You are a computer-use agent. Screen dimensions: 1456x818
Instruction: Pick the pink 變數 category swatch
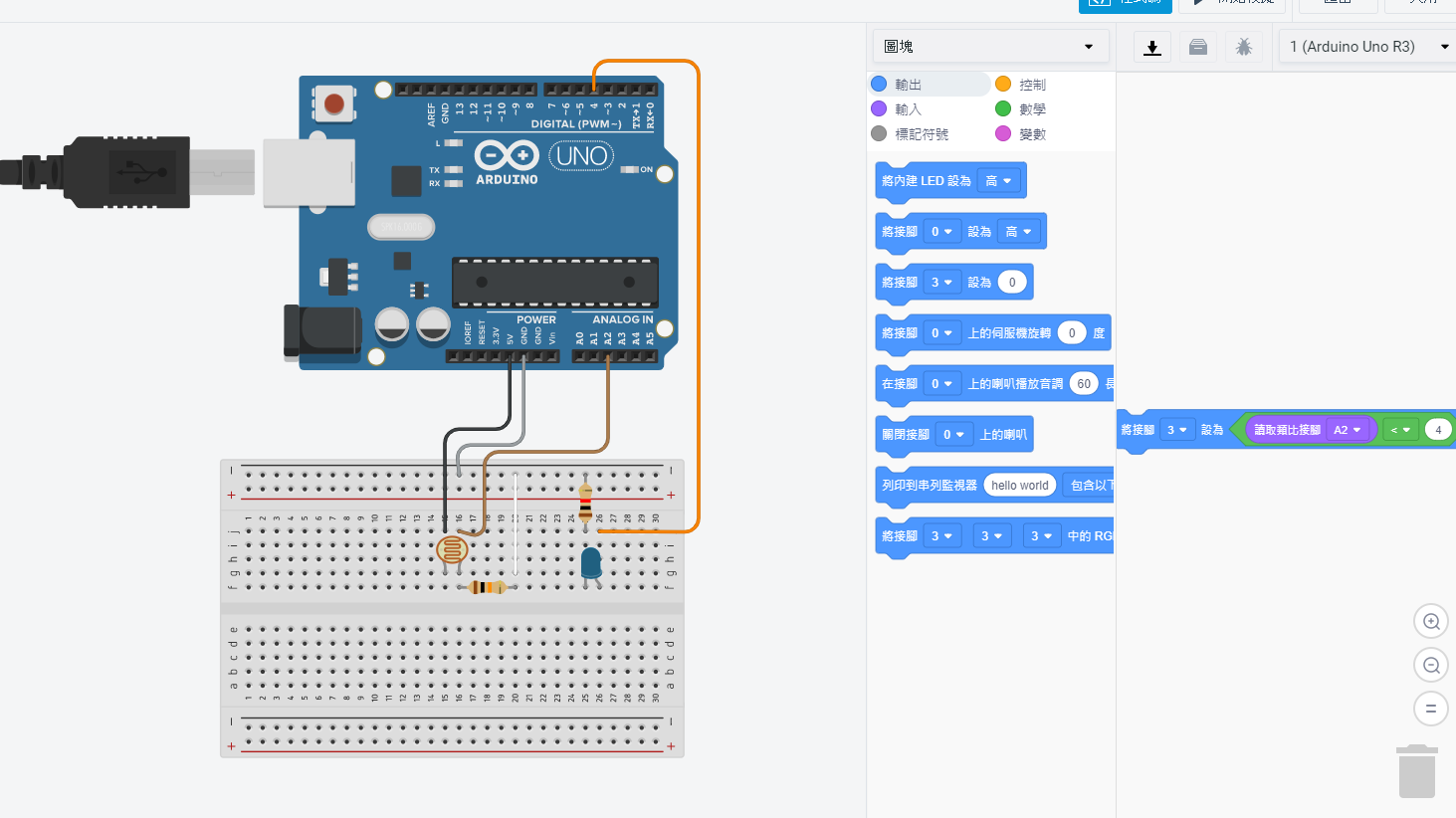[x=1003, y=134]
